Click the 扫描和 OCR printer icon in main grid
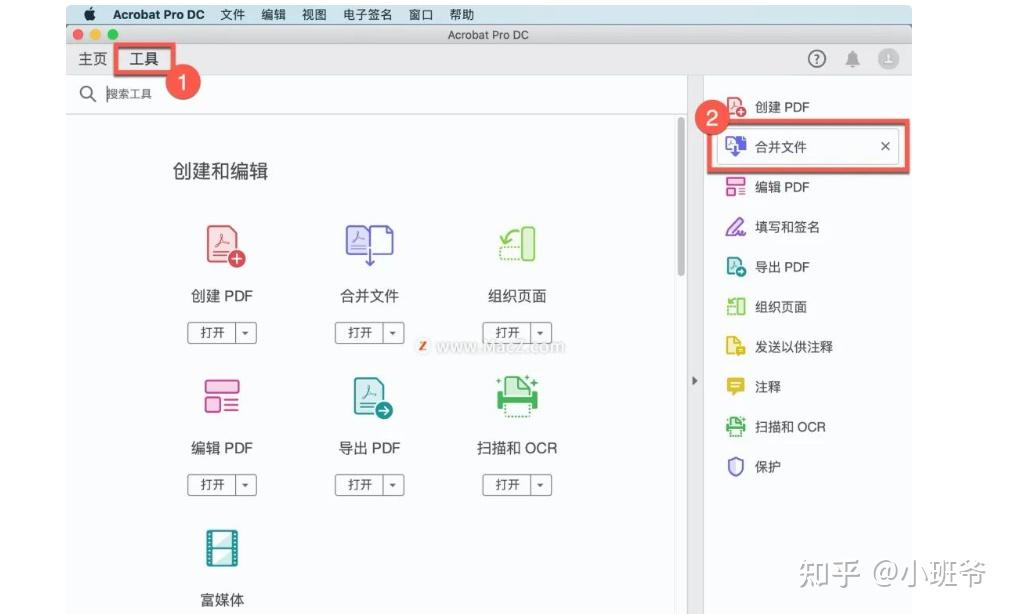 517,396
